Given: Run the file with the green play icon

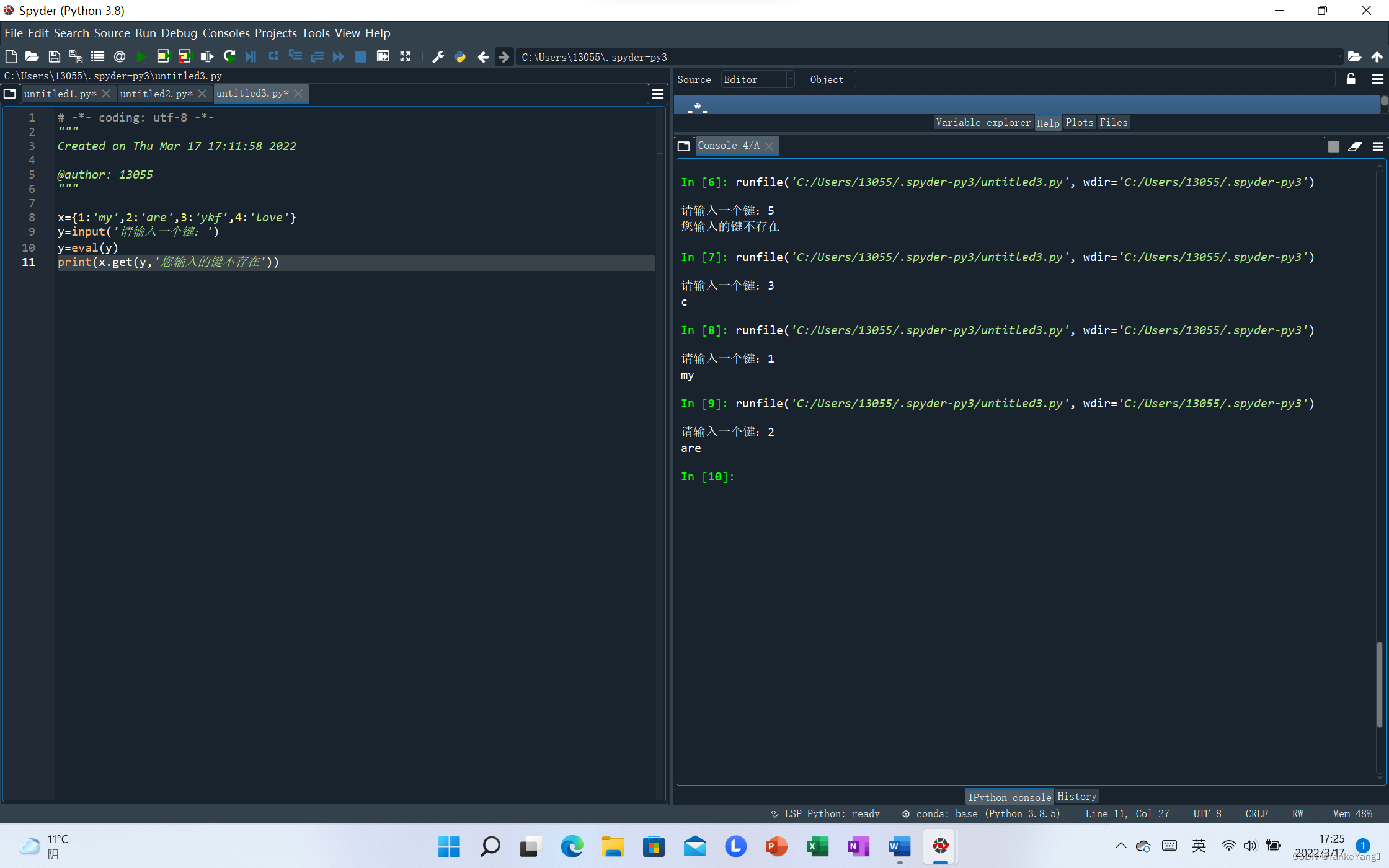Looking at the screenshot, I should pyautogui.click(x=141, y=57).
